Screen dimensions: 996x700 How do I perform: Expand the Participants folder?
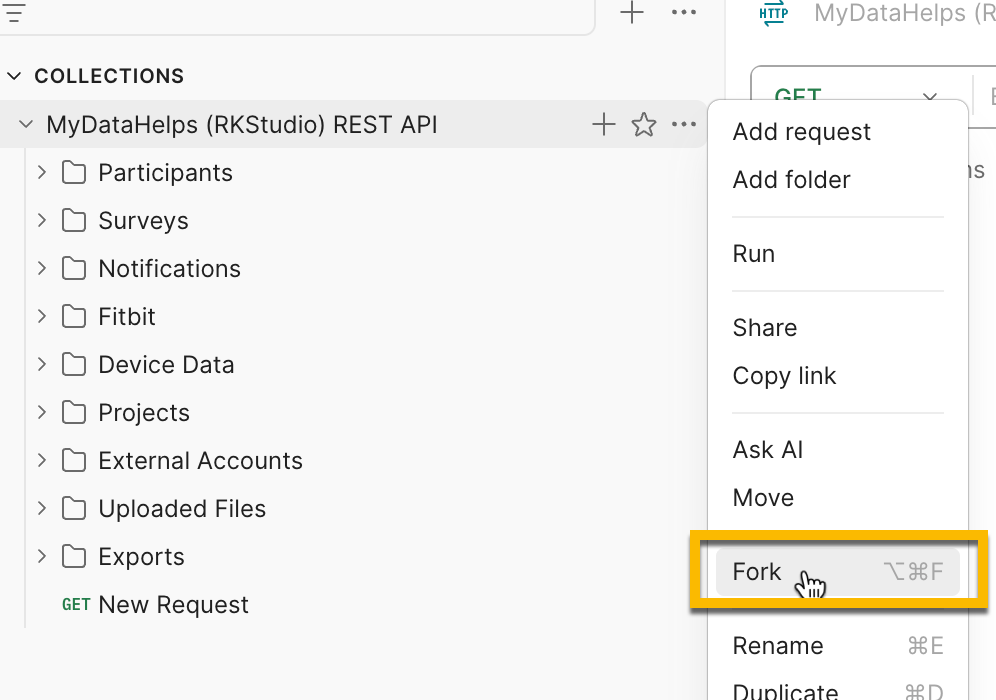[x=42, y=173]
